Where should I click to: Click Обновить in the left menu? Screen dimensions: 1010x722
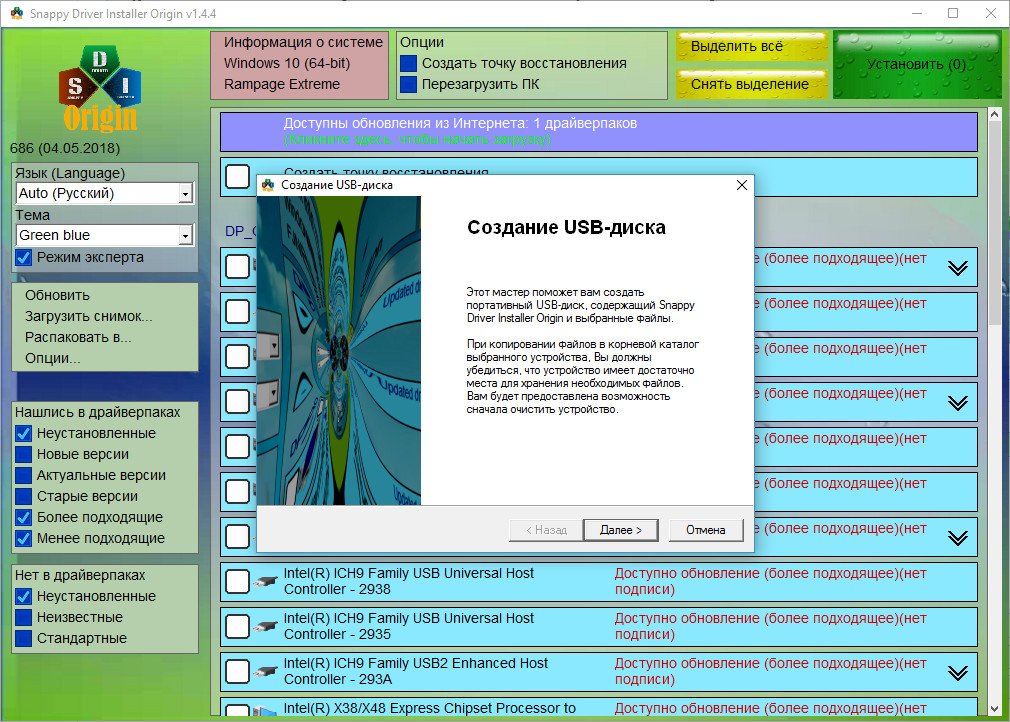click(x=57, y=296)
